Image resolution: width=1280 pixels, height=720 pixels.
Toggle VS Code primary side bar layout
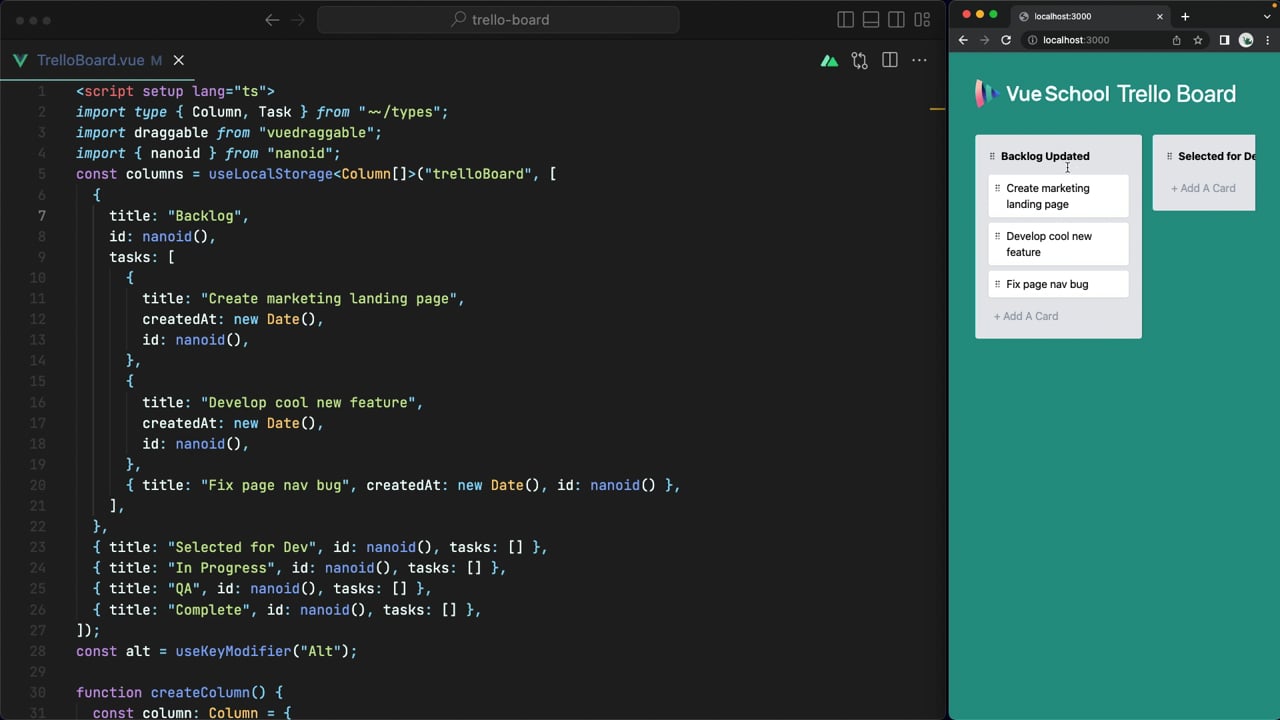[845, 19]
